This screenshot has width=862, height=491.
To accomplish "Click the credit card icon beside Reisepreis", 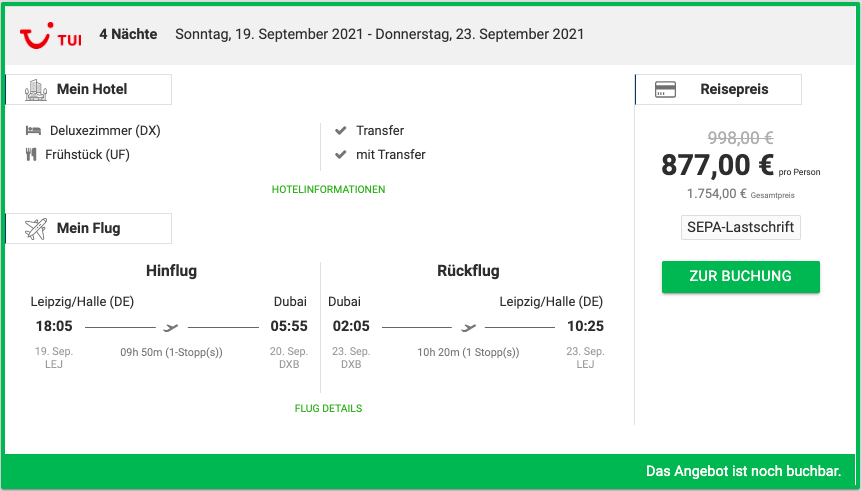I will click(x=665, y=89).
